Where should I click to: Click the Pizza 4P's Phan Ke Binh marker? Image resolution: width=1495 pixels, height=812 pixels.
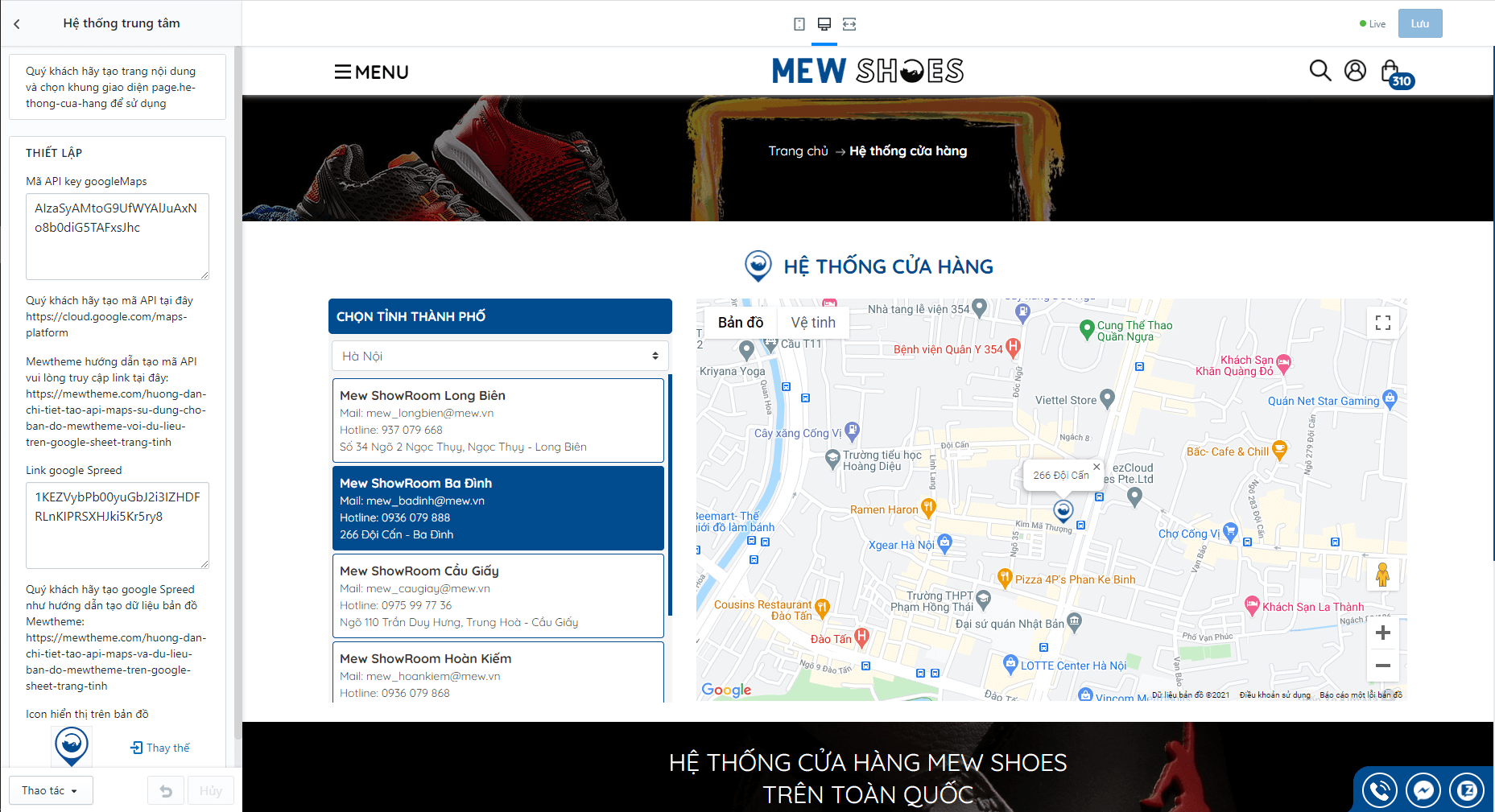(1005, 577)
